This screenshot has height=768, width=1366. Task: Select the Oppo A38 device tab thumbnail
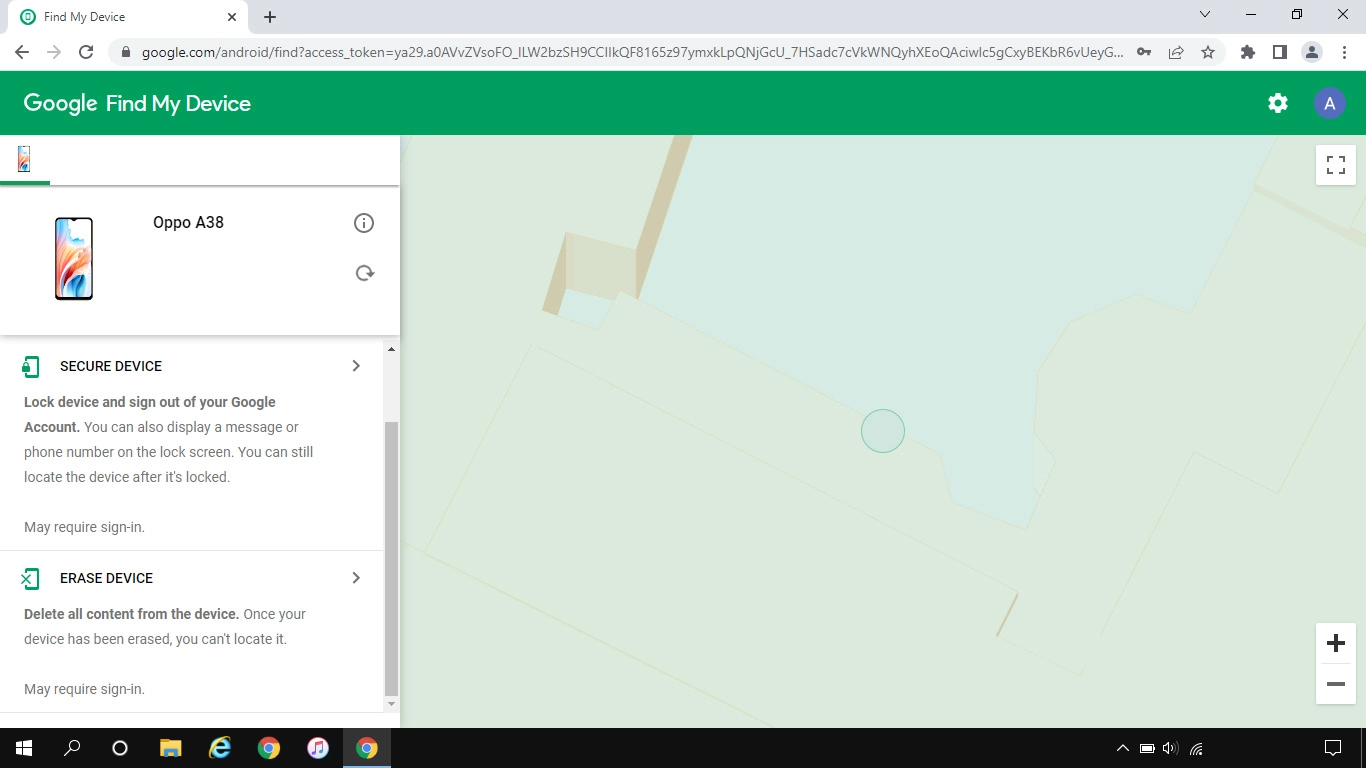pos(24,158)
